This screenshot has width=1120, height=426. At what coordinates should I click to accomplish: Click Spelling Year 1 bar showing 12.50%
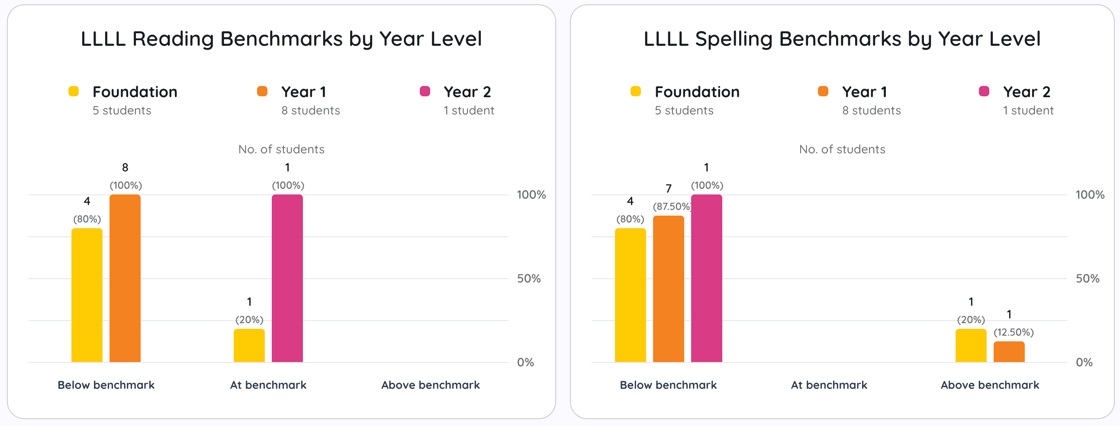click(1009, 352)
